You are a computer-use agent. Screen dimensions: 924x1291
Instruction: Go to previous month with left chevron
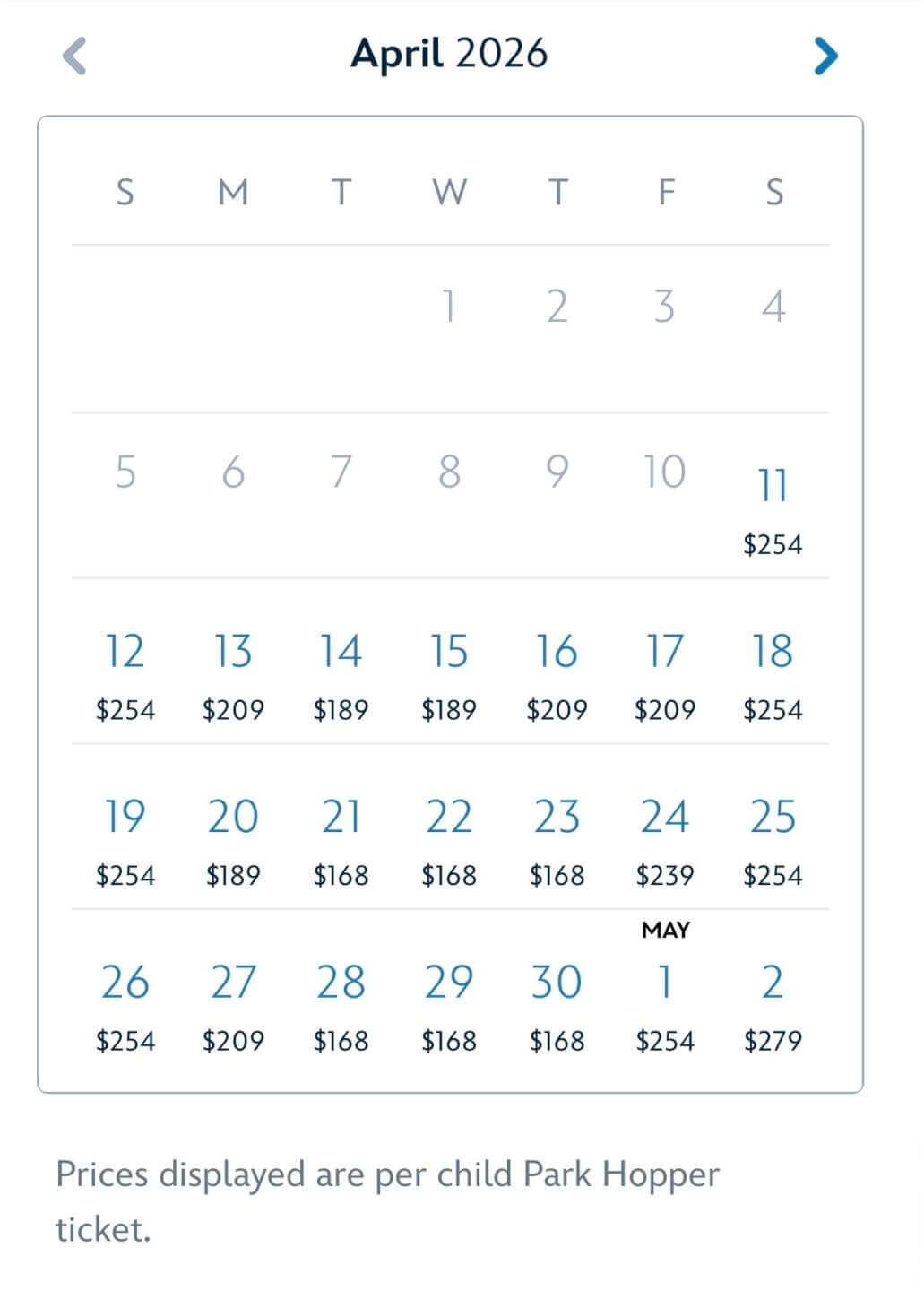74,56
